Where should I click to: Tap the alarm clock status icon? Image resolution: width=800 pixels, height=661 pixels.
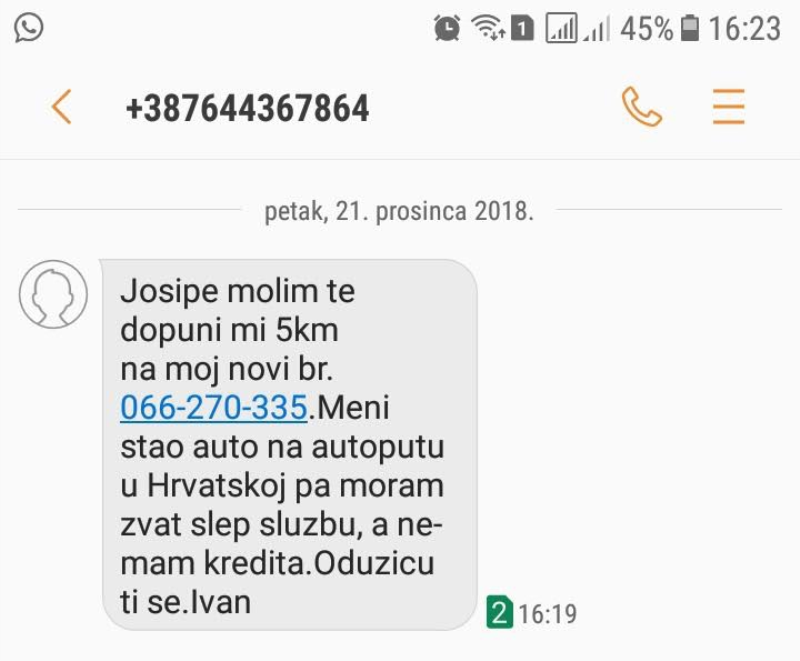[x=447, y=28]
